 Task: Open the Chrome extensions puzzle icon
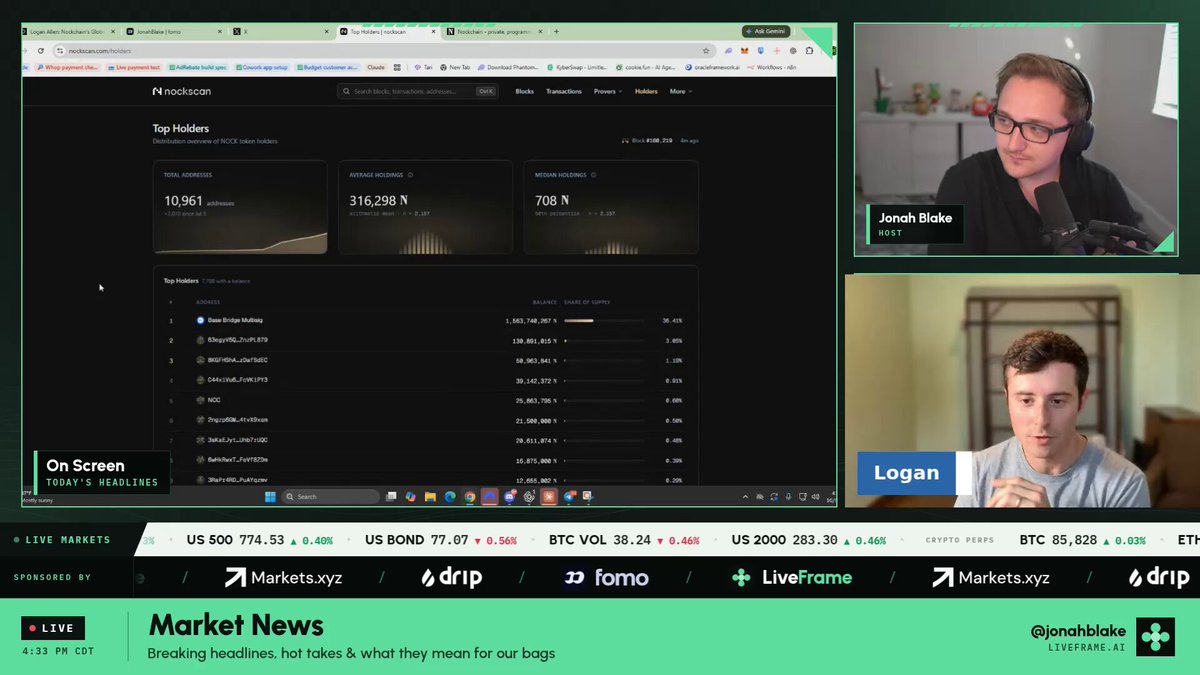pos(810,50)
